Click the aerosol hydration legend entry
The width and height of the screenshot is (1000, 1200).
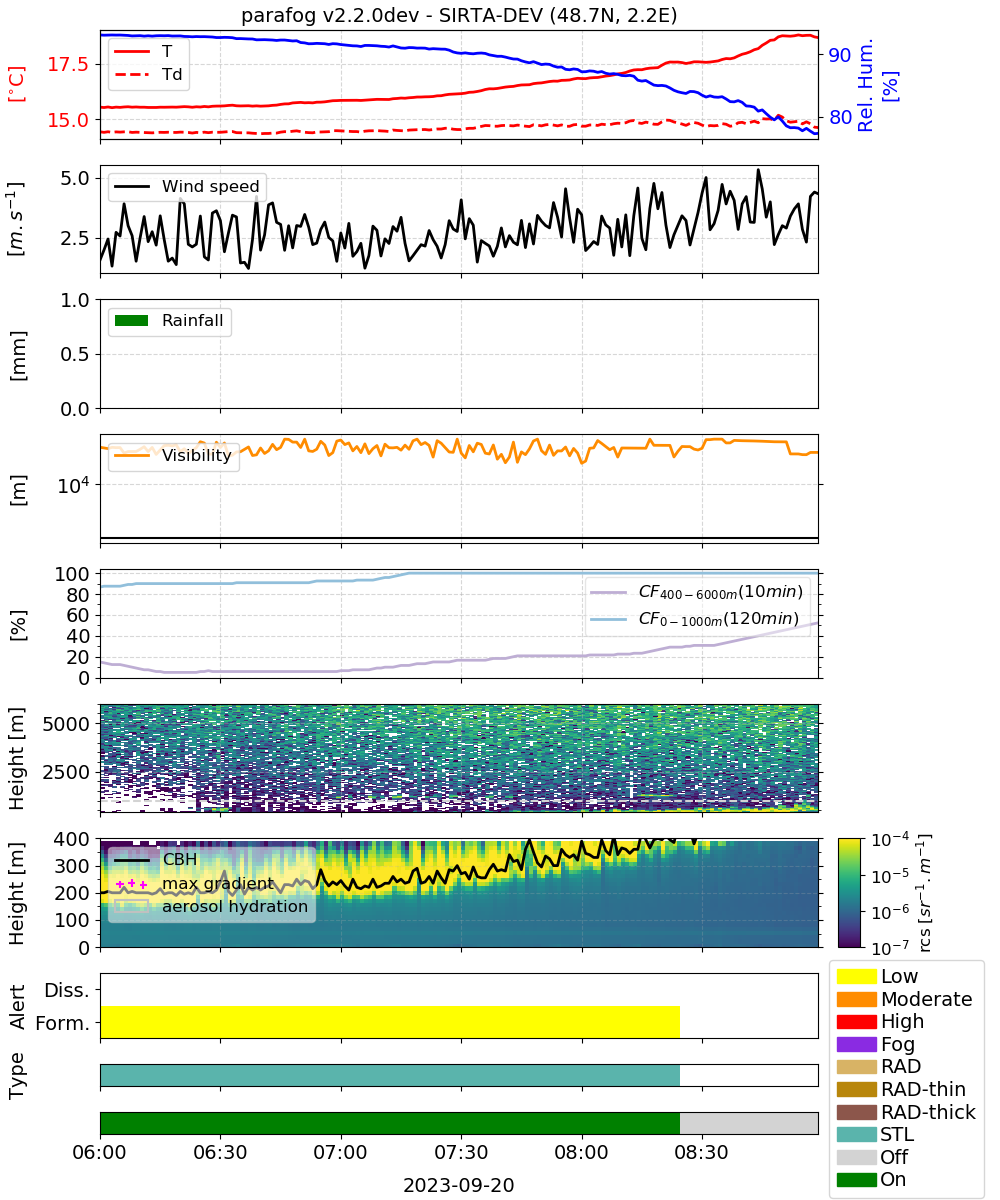click(212, 907)
